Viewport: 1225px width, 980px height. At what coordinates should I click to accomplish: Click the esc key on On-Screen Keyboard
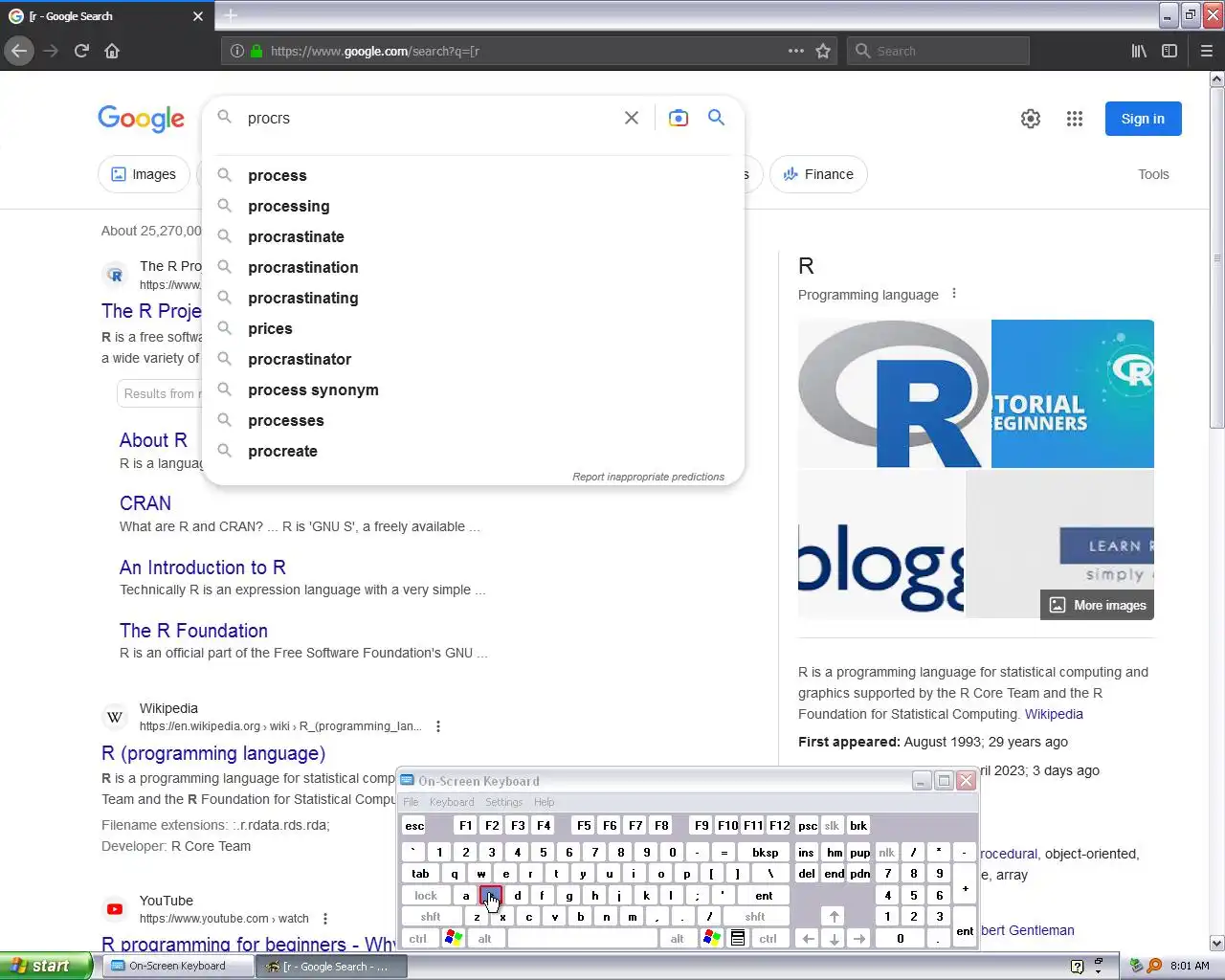click(414, 826)
